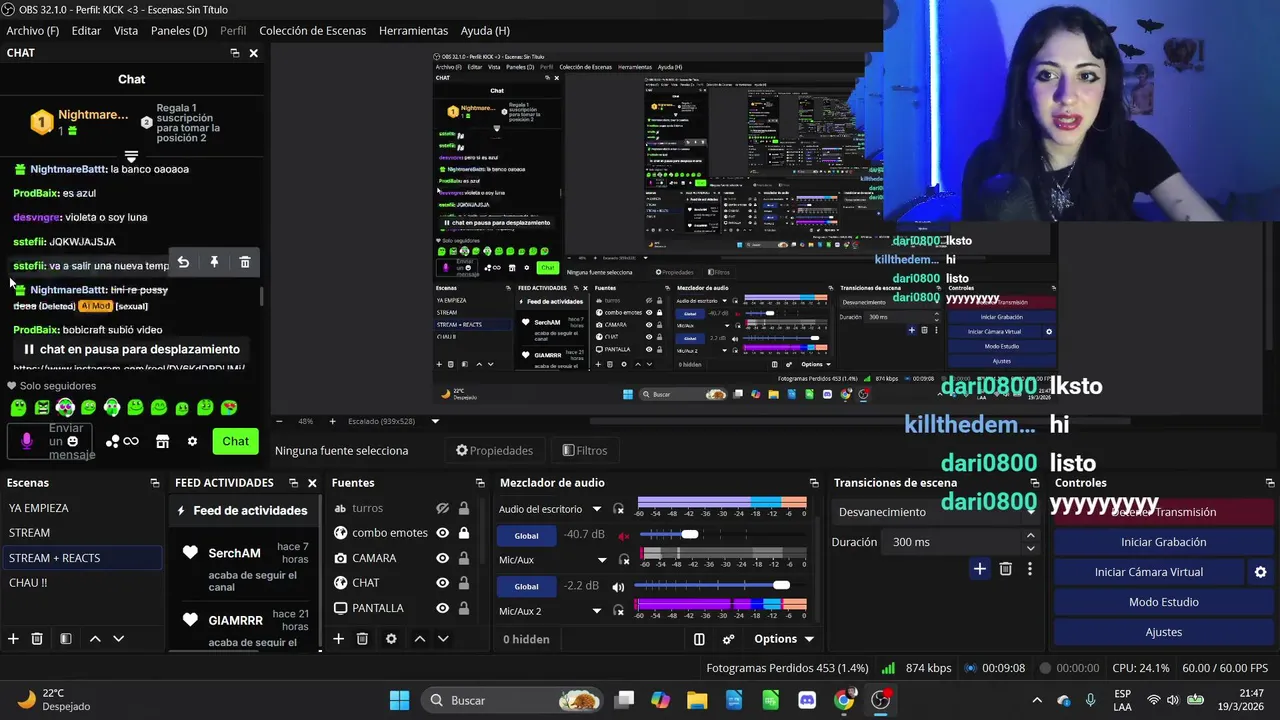This screenshot has width=1280, height=720.
Task: Undock the Mezclador de audio panel
Action: pyautogui.click(x=814, y=483)
